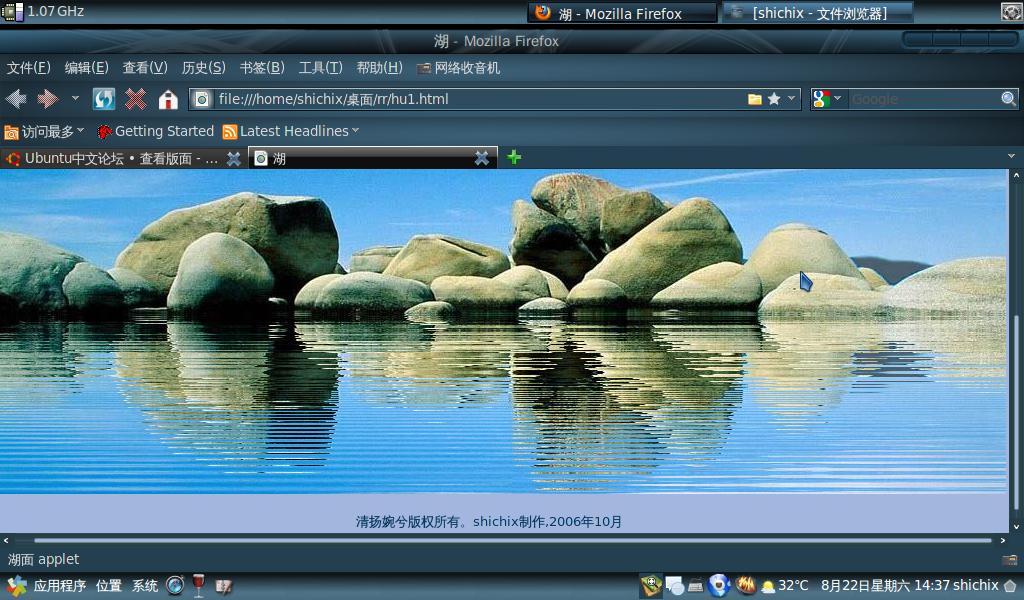Open the 网络收音机 menu item
This screenshot has height=600, width=1024.
(458, 68)
